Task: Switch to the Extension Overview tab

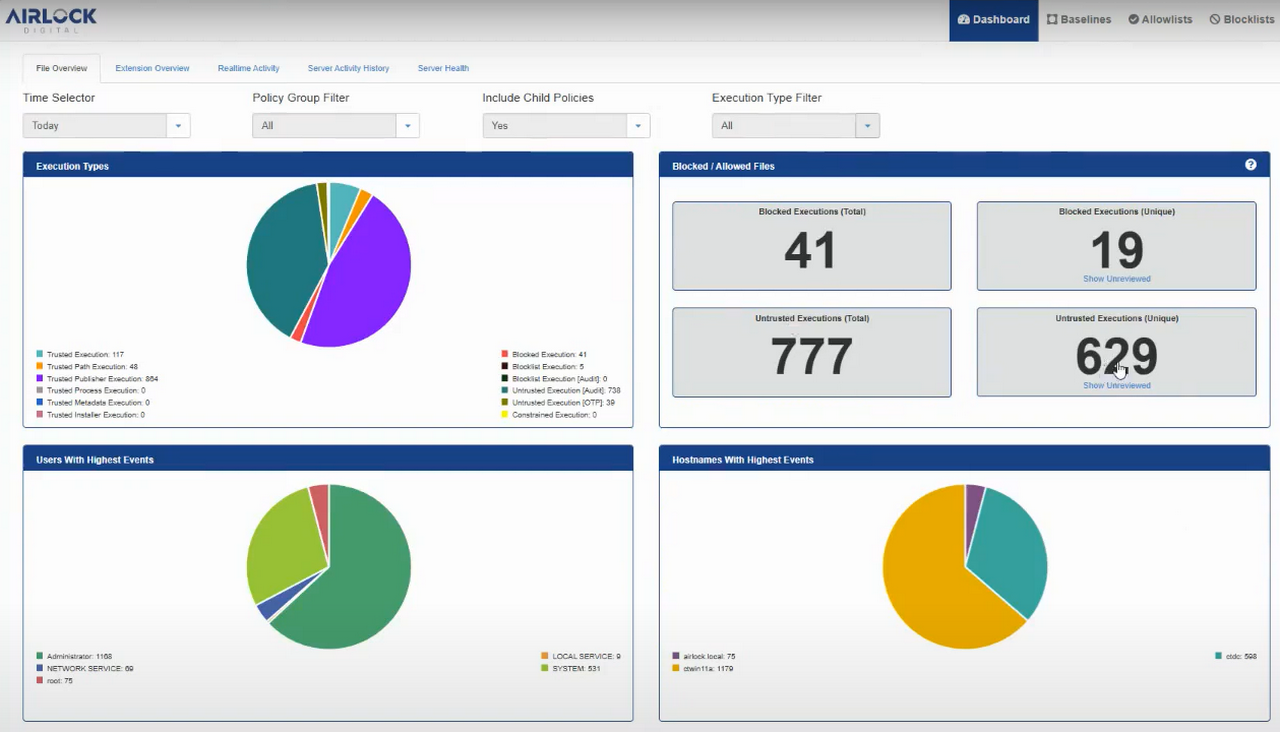Action: tap(152, 68)
